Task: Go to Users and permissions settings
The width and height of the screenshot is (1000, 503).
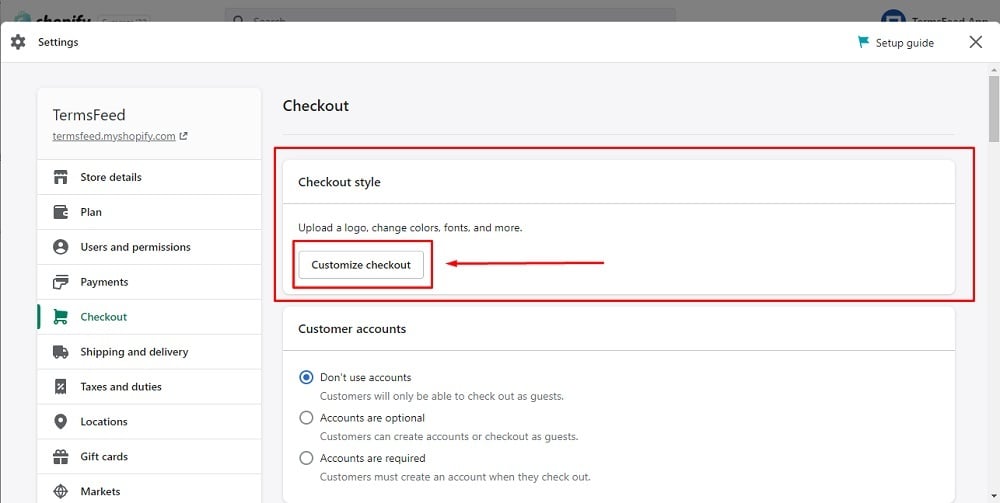Action: 149,247
